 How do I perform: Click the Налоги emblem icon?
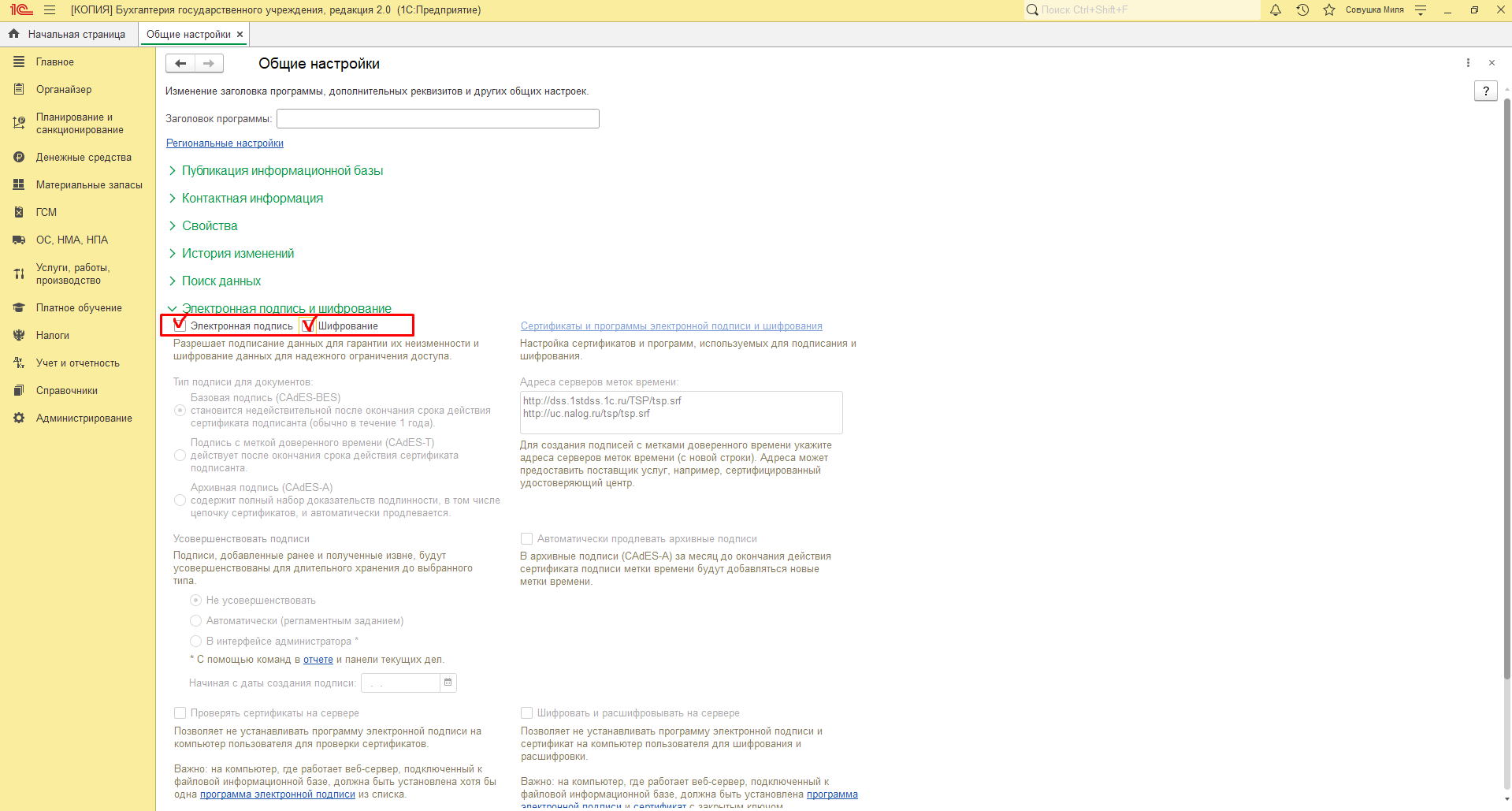pos(19,335)
